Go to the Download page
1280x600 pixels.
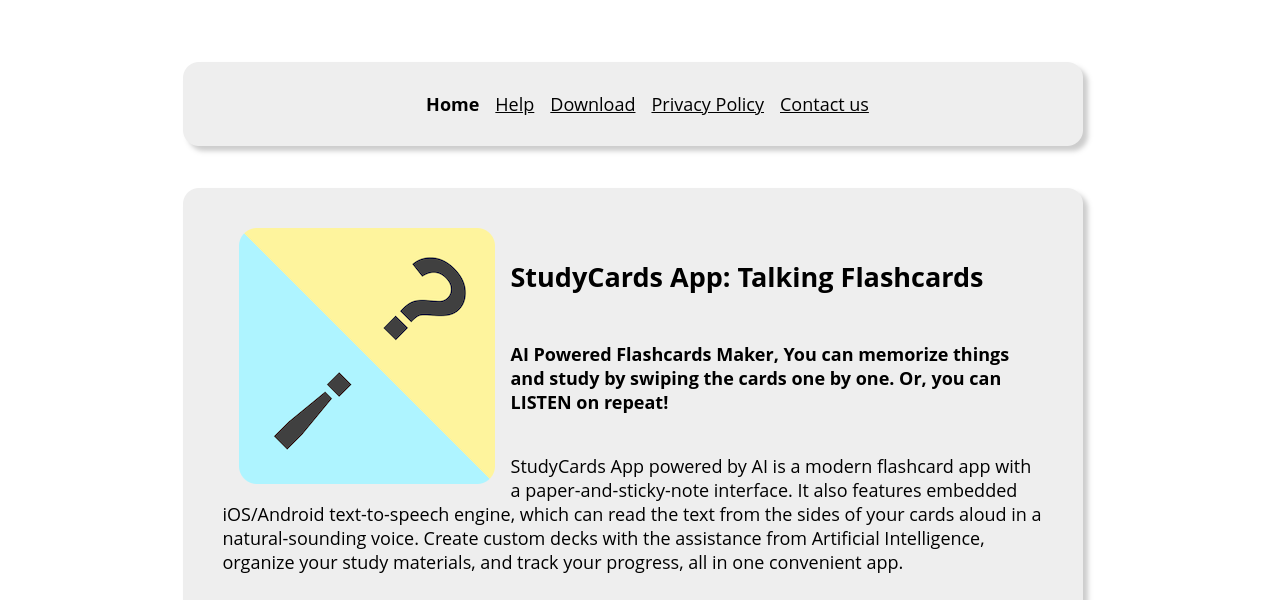(592, 104)
